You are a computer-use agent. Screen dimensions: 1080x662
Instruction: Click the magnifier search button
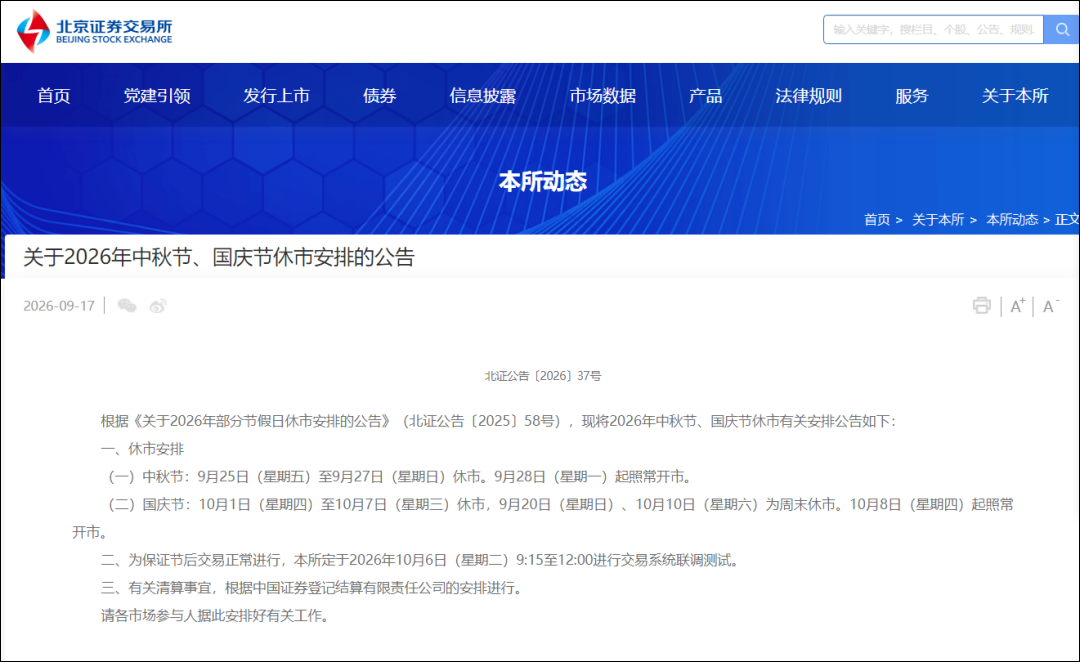[x=1062, y=30]
